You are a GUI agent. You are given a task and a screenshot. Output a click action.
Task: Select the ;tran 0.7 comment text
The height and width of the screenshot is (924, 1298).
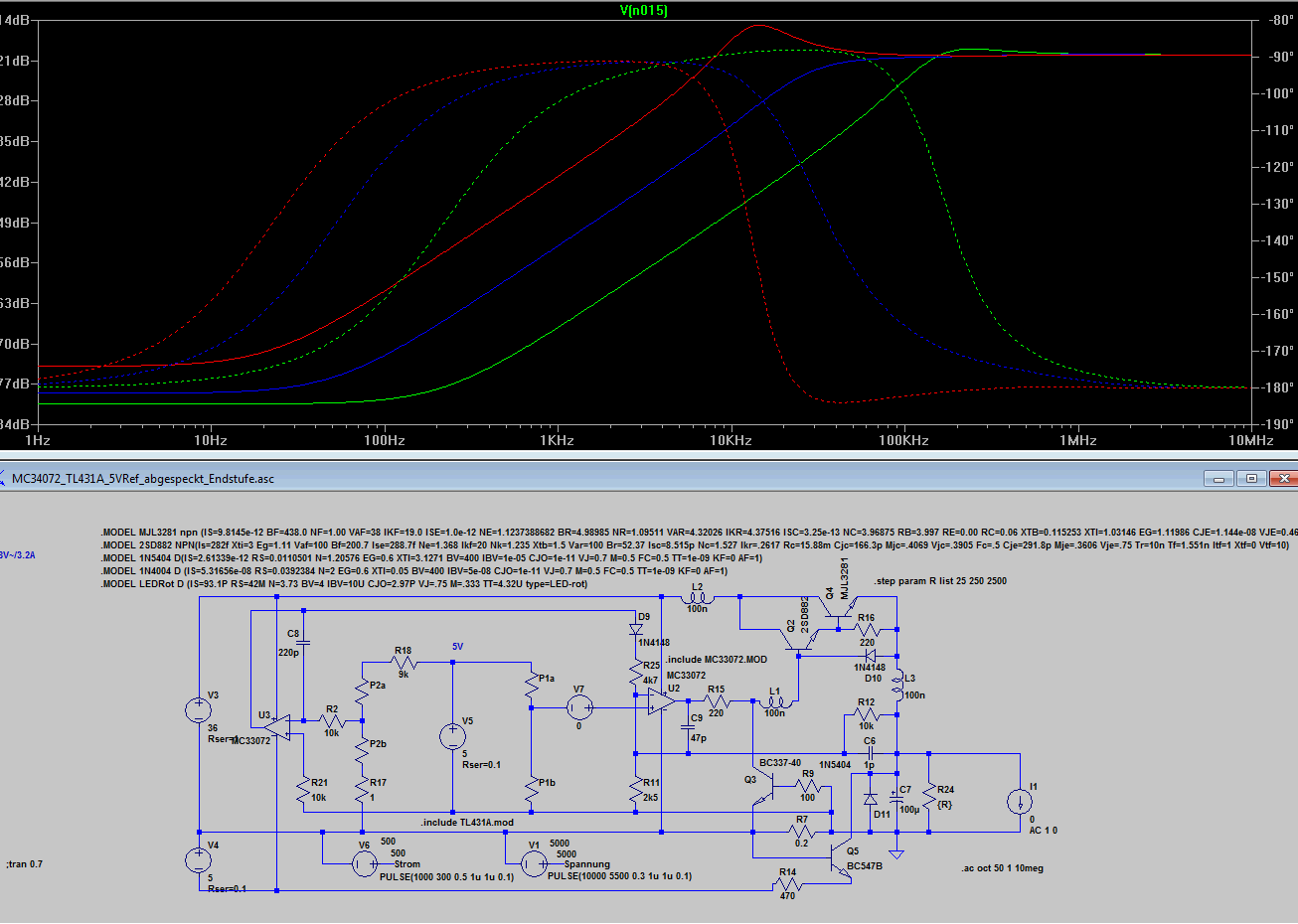(x=25, y=864)
